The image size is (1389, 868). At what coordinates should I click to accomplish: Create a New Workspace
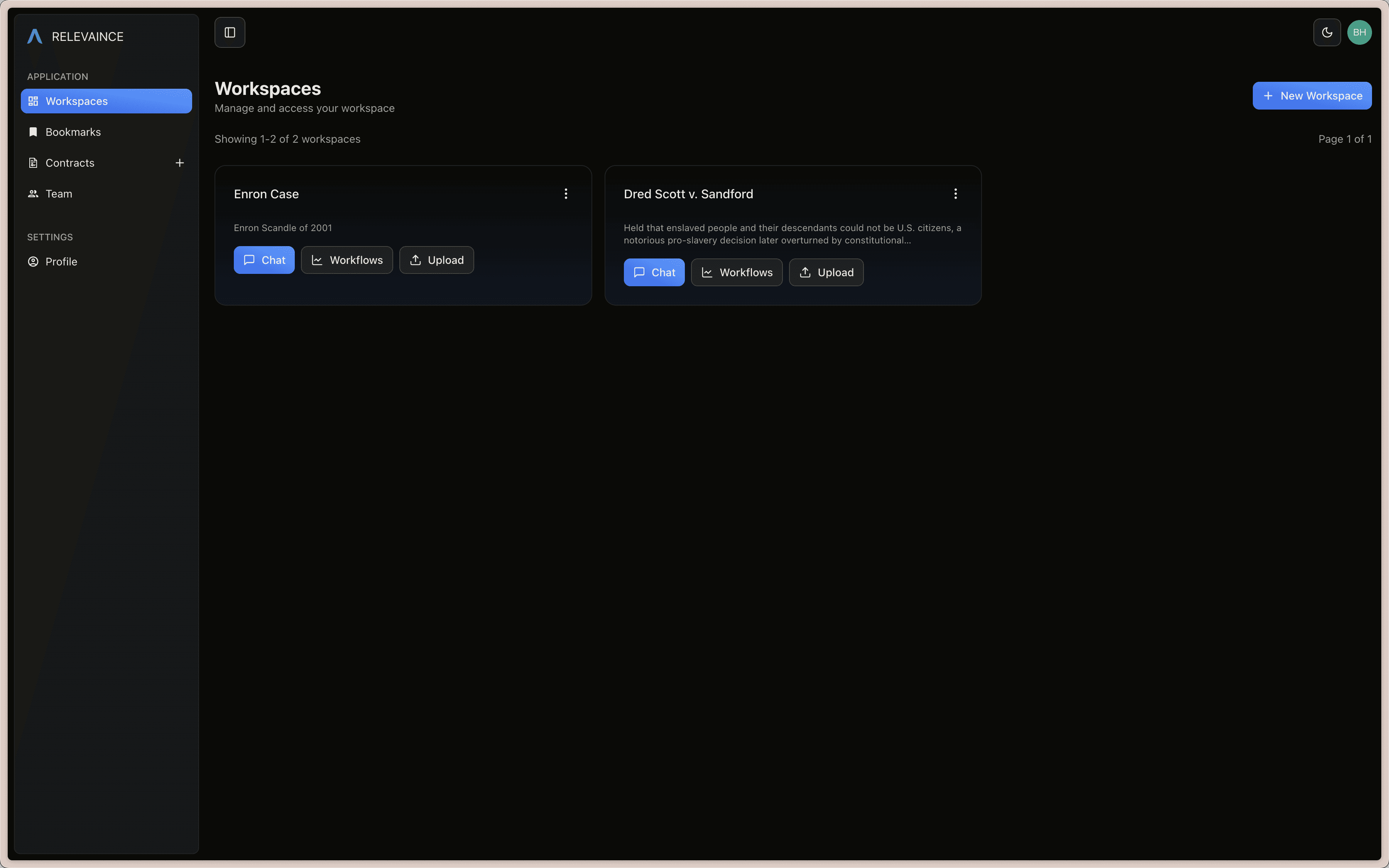pyautogui.click(x=1311, y=96)
